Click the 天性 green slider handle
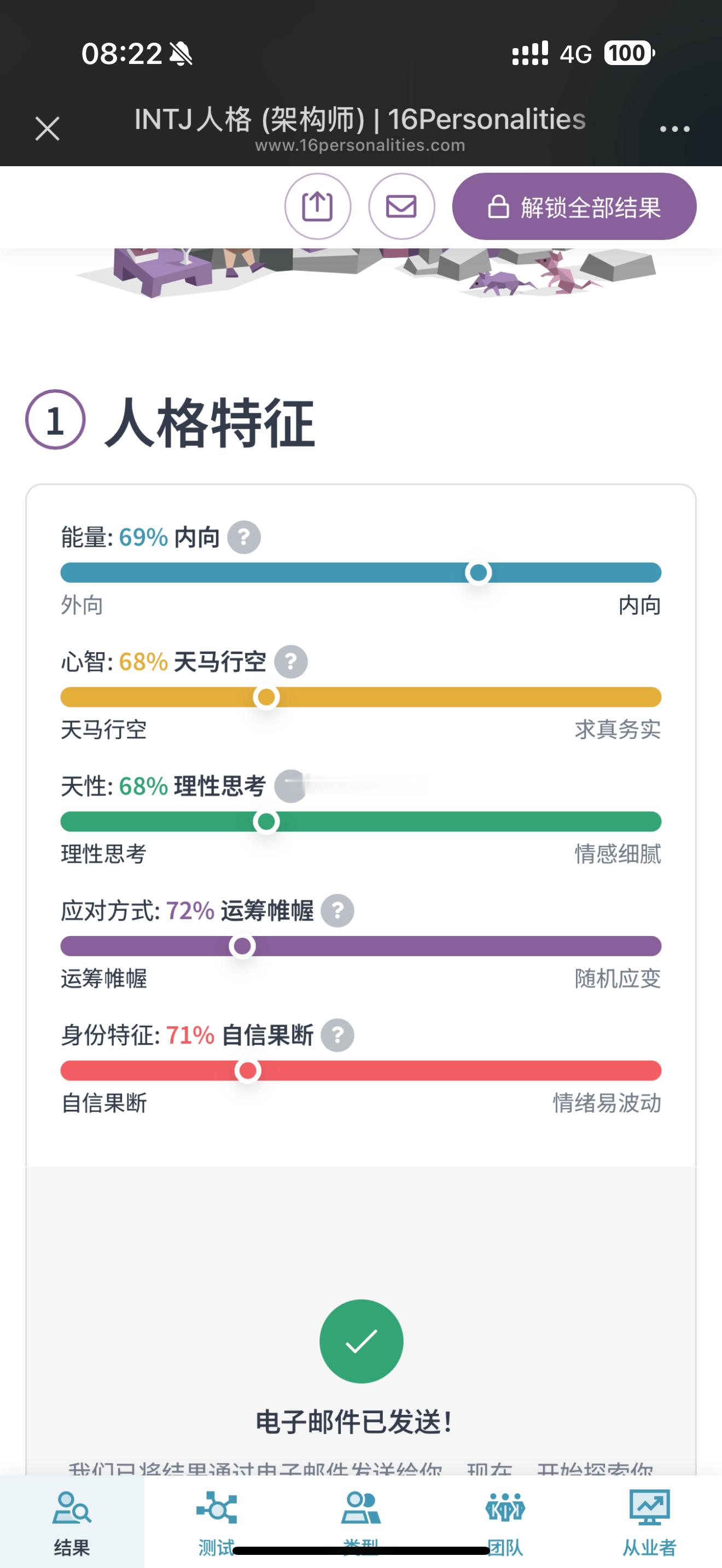Screen dimensions: 722x1568 266,822
